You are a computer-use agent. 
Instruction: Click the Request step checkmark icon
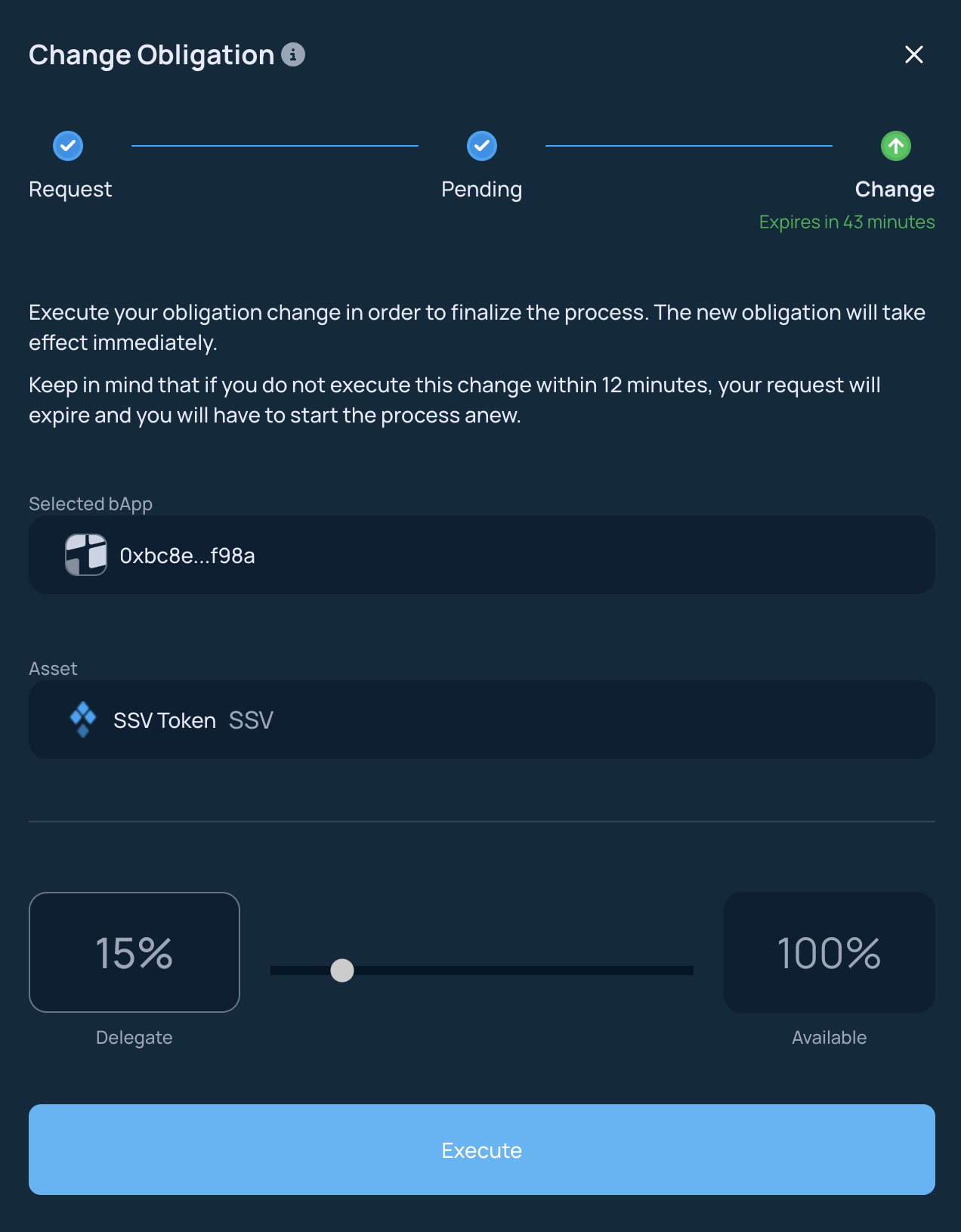pyautogui.click(x=68, y=146)
